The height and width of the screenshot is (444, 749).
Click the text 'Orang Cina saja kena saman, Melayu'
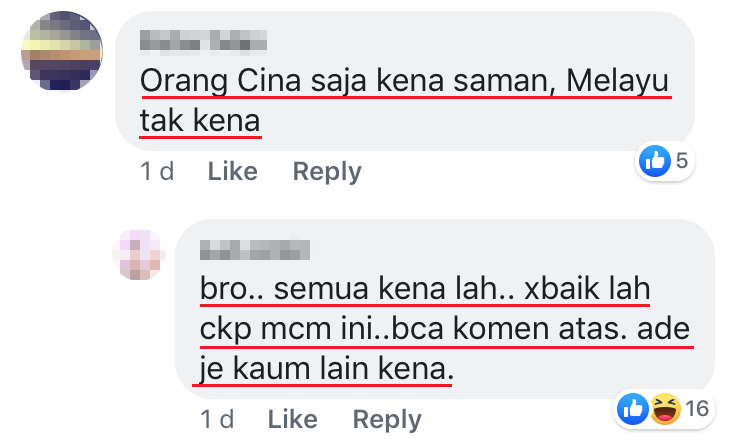(405, 81)
